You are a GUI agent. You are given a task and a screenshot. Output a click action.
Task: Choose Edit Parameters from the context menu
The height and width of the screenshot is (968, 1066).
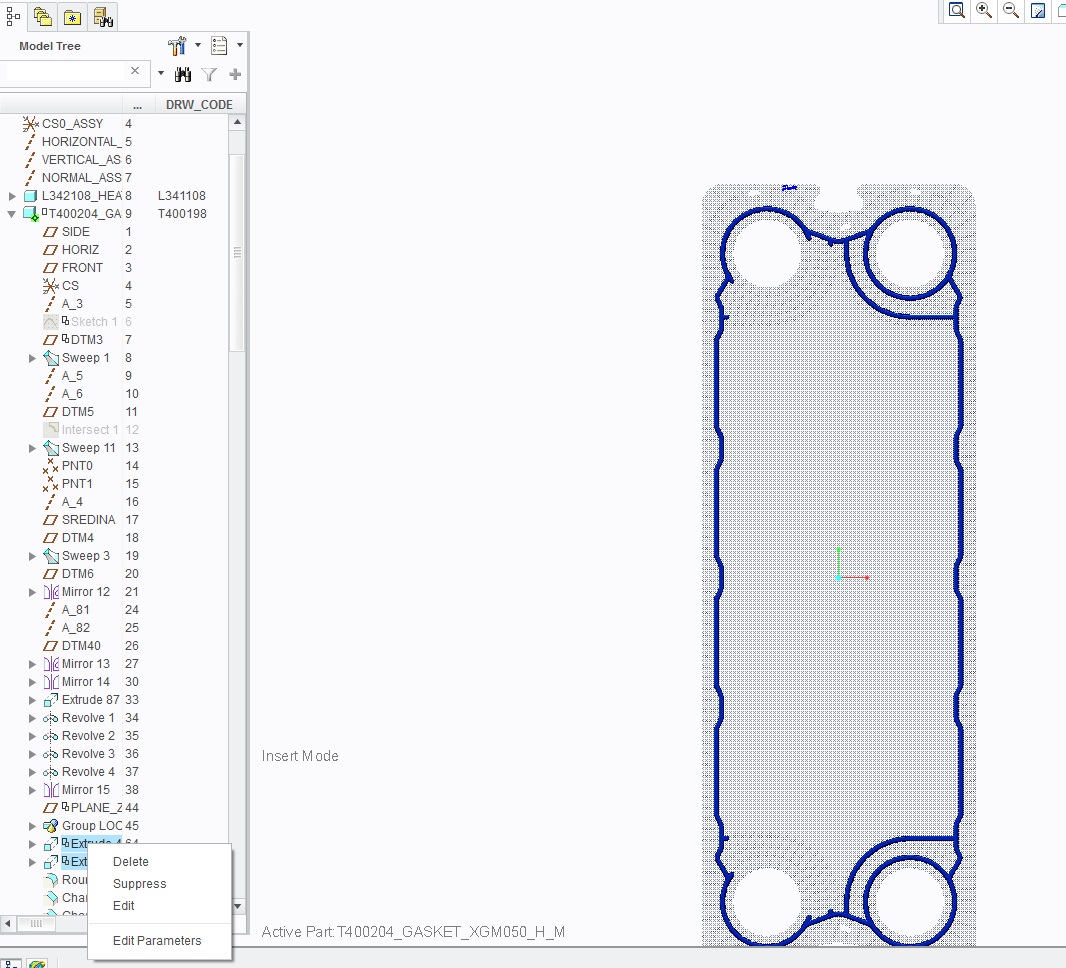click(157, 941)
